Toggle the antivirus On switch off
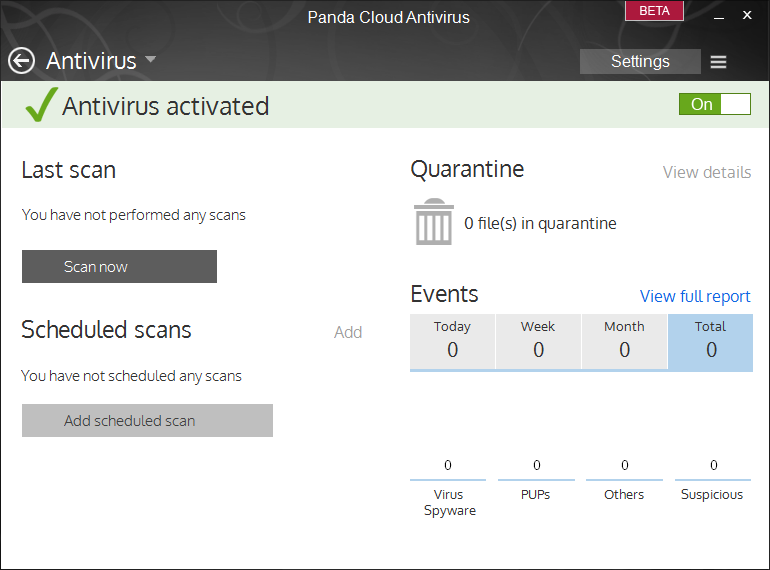 click(715, 104)
